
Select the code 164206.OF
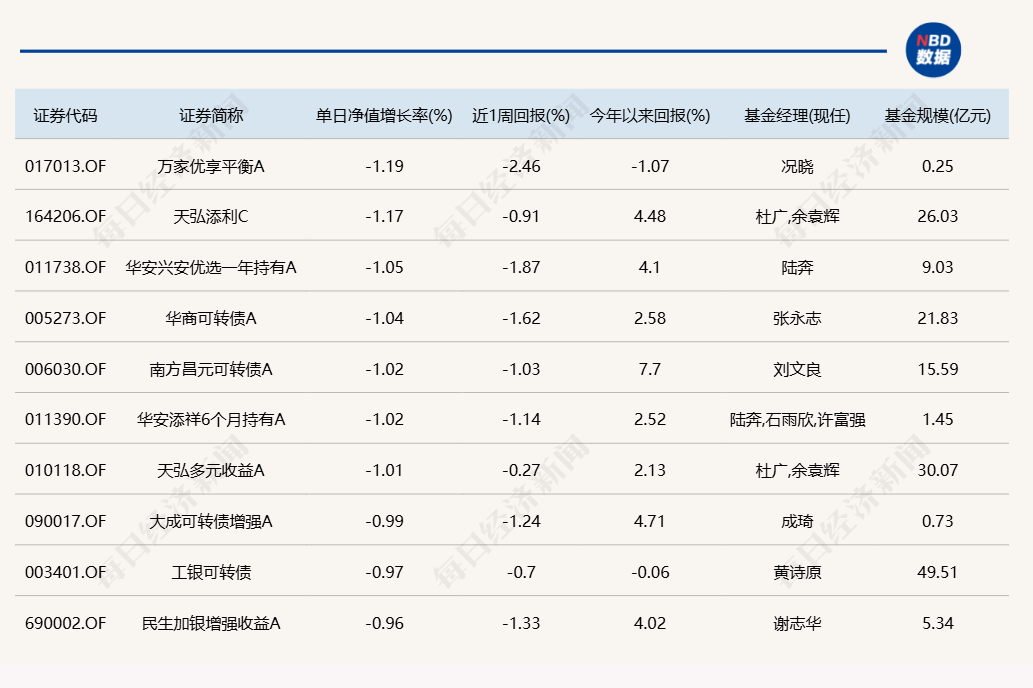click(x=65, y=216)
